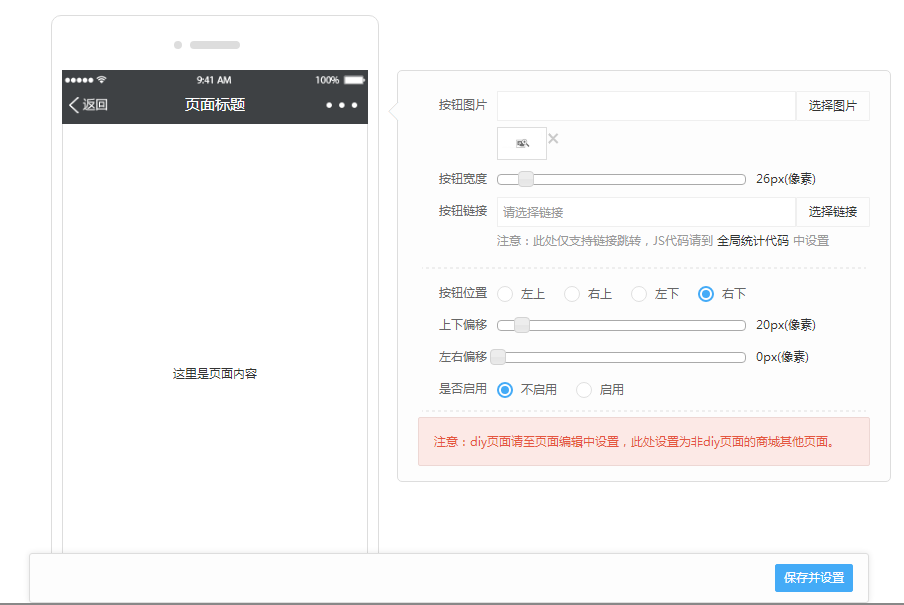Focus the 请选择链接 input field
This screenshot has height=605, width=904.
coord(646,212)
